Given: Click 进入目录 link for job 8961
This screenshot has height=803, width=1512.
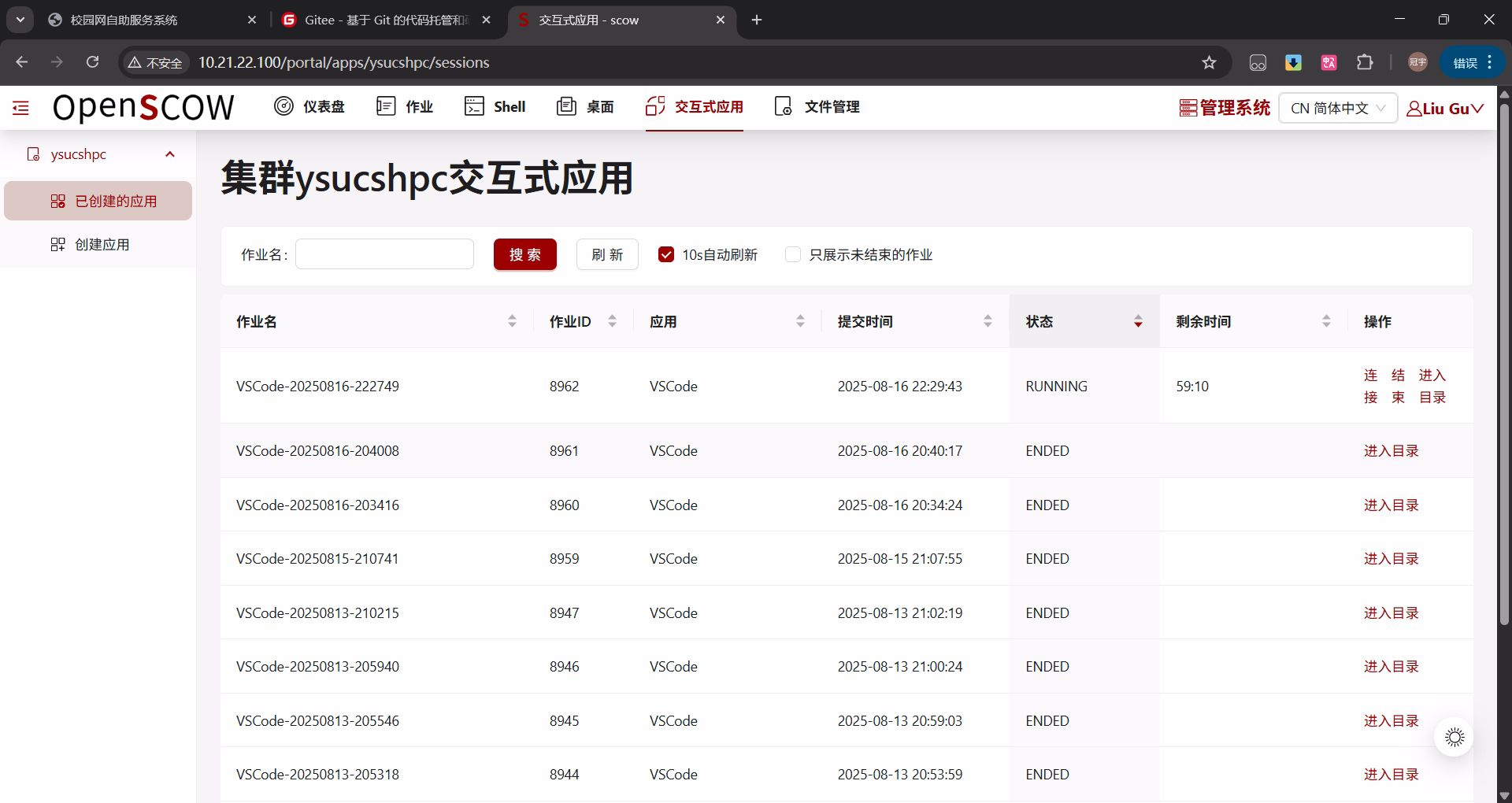Looking at the screenshot, I should [1391, 451].
